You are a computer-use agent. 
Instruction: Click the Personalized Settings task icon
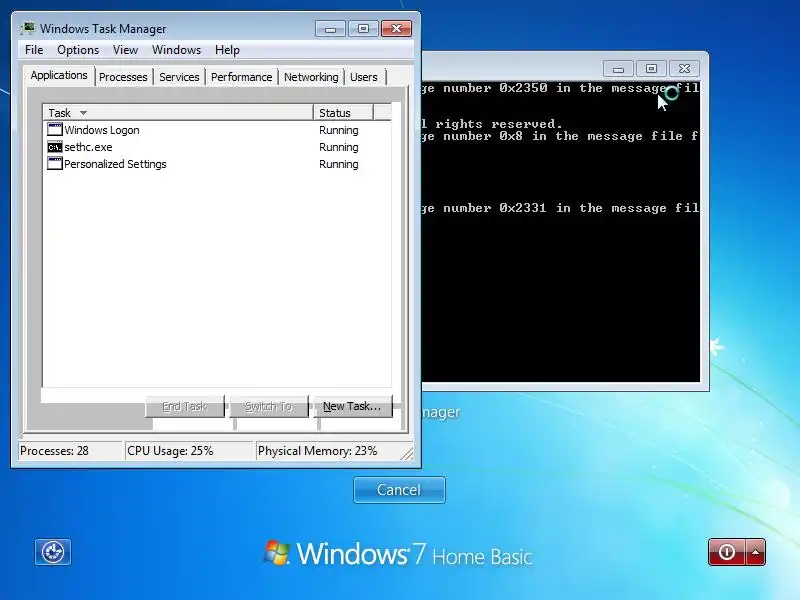pos(55,164)
